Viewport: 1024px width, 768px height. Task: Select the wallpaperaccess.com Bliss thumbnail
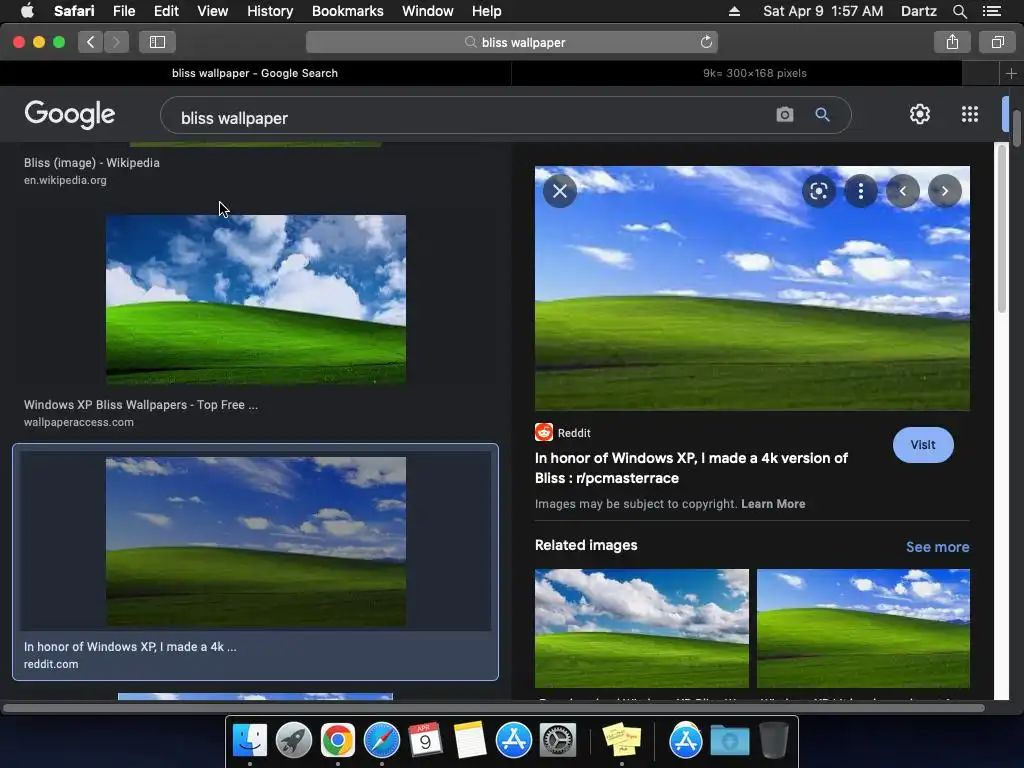point(255,299)
